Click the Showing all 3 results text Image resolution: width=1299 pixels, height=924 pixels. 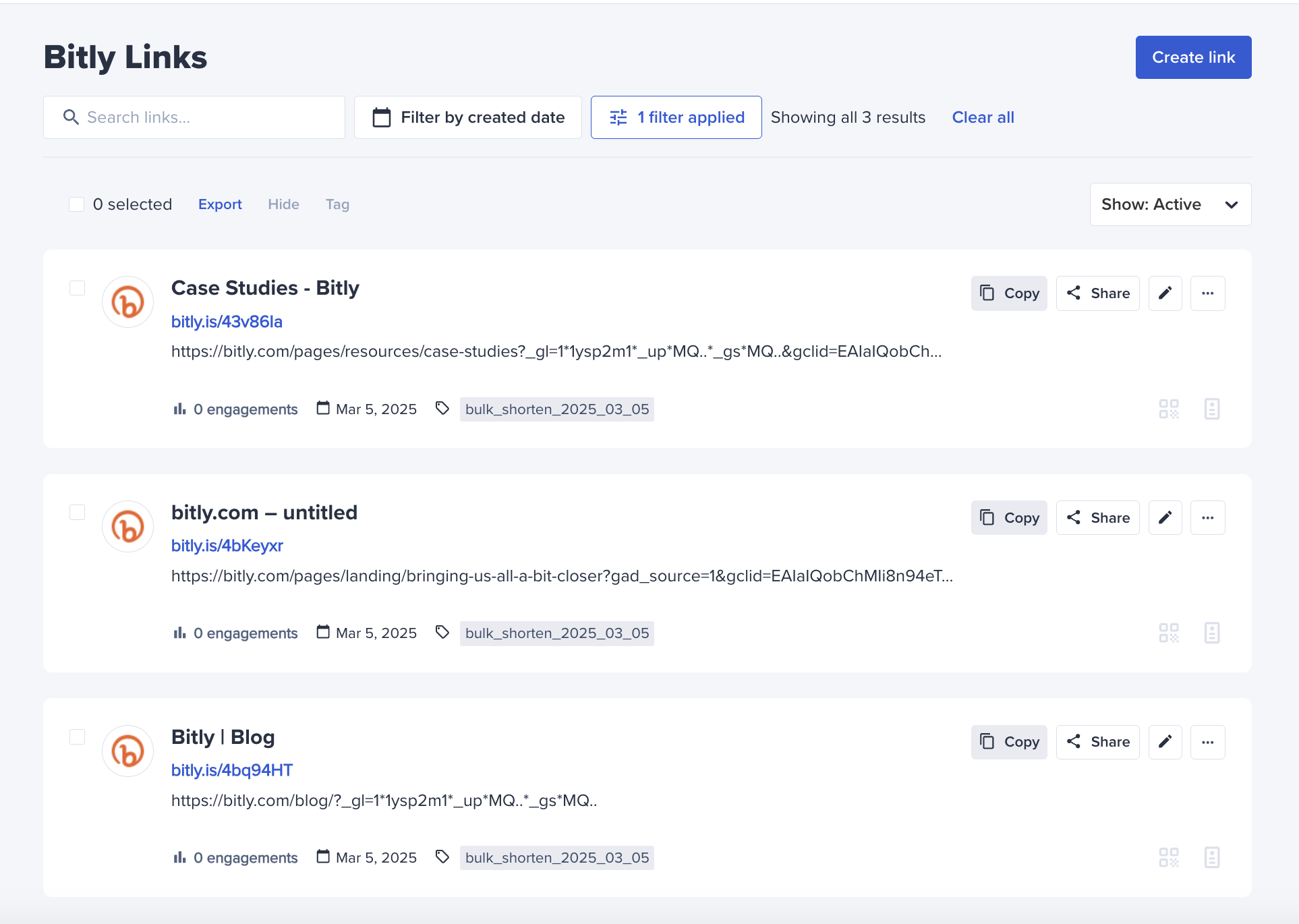tap(848, 117)
